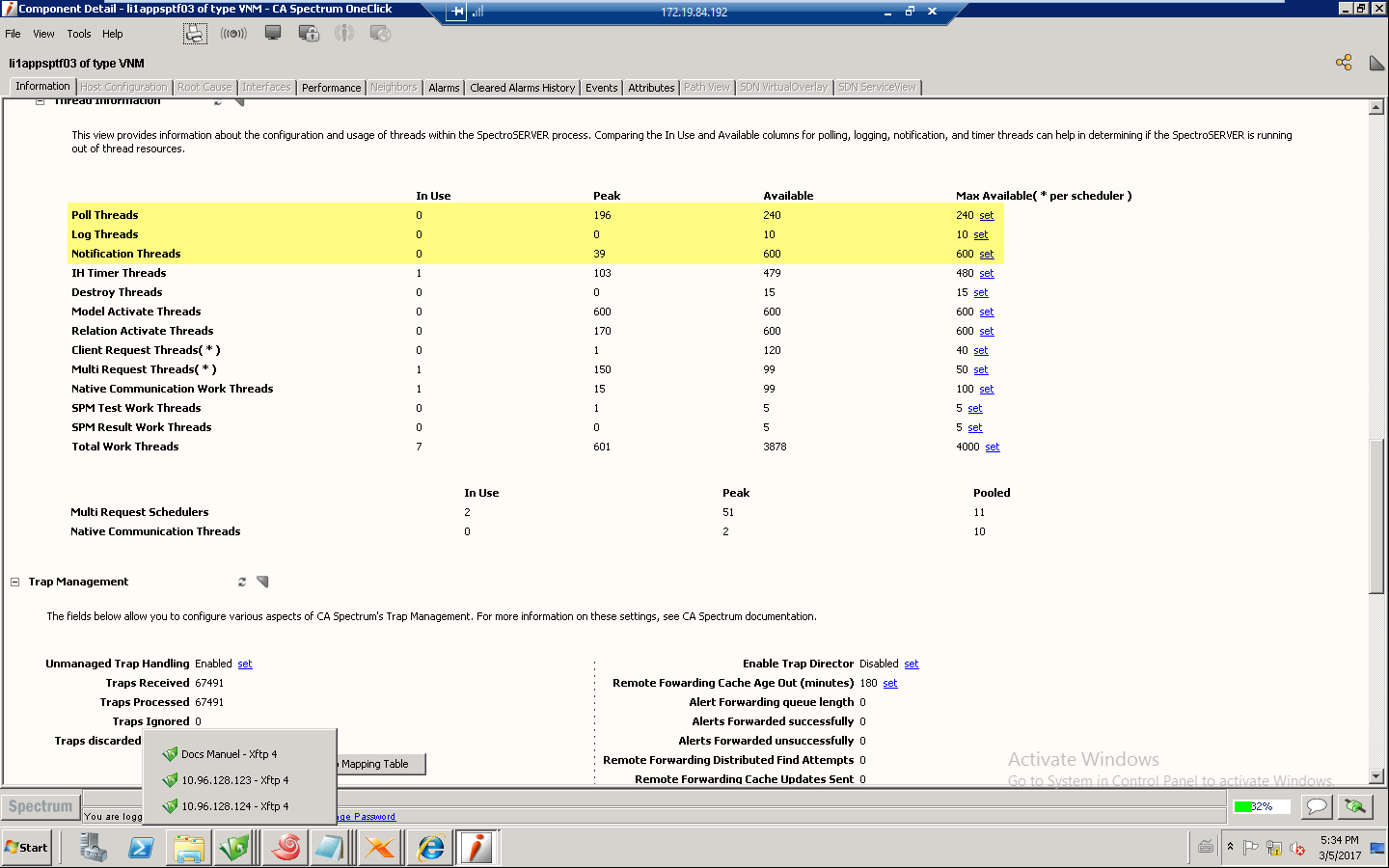Collapse the Trap Management section
The image size is (1389, 868).
(x=14, y=582)
